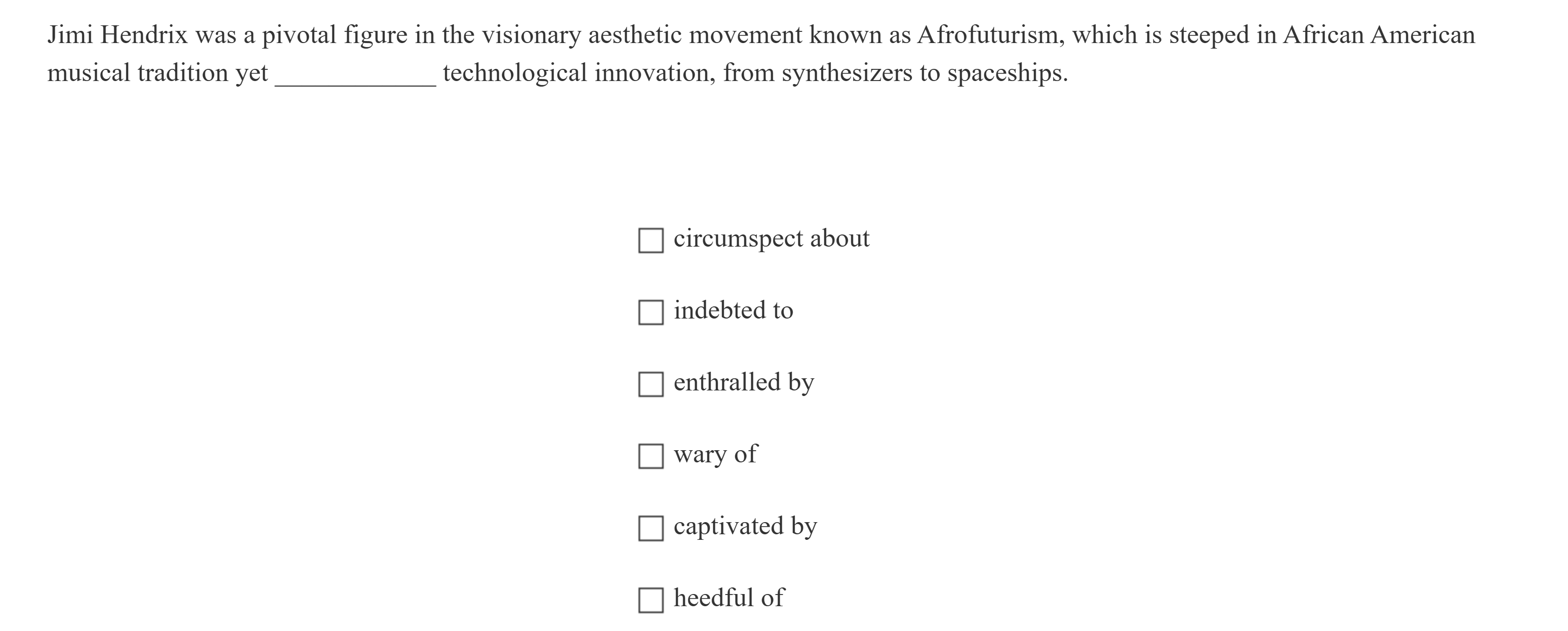The image size is (1568, 631).
Task: Click the phrase 'technological innovation' in the passage
Action: click(578, 73)
